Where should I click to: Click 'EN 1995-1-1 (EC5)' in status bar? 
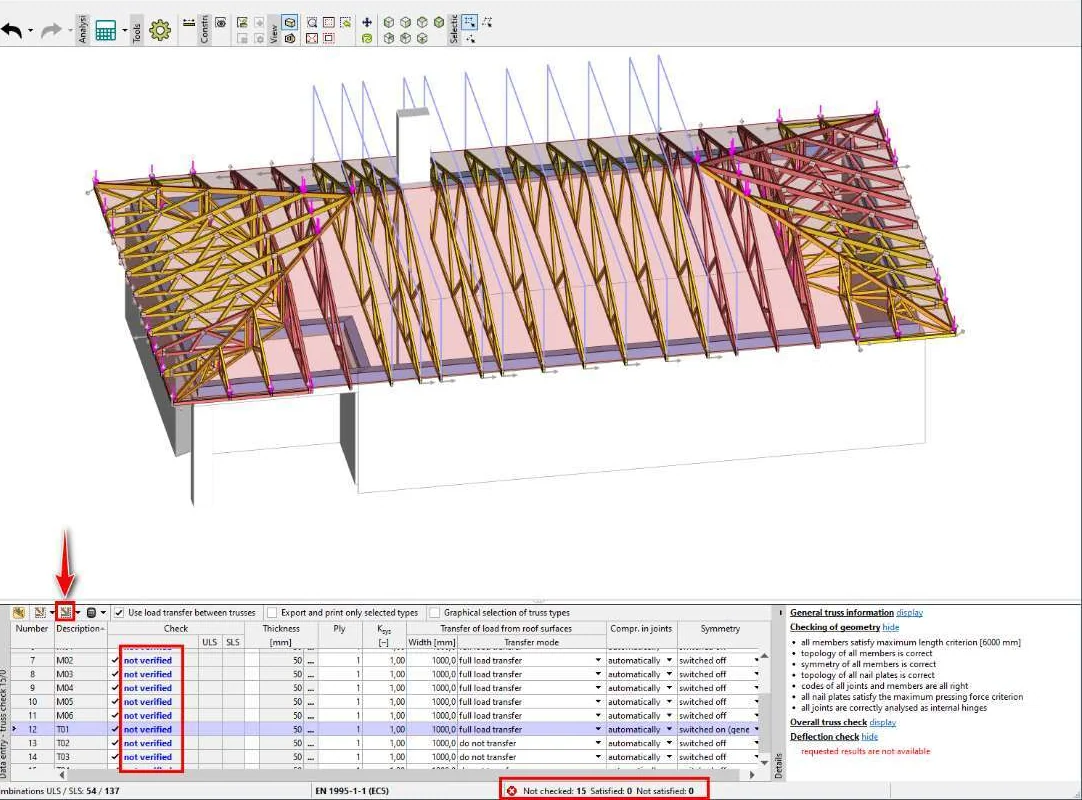(351, 791)
